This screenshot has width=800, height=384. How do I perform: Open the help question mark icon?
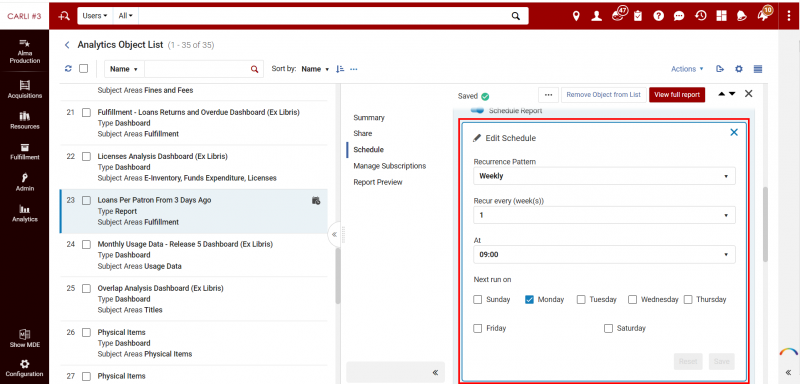[x=659, y=16]
